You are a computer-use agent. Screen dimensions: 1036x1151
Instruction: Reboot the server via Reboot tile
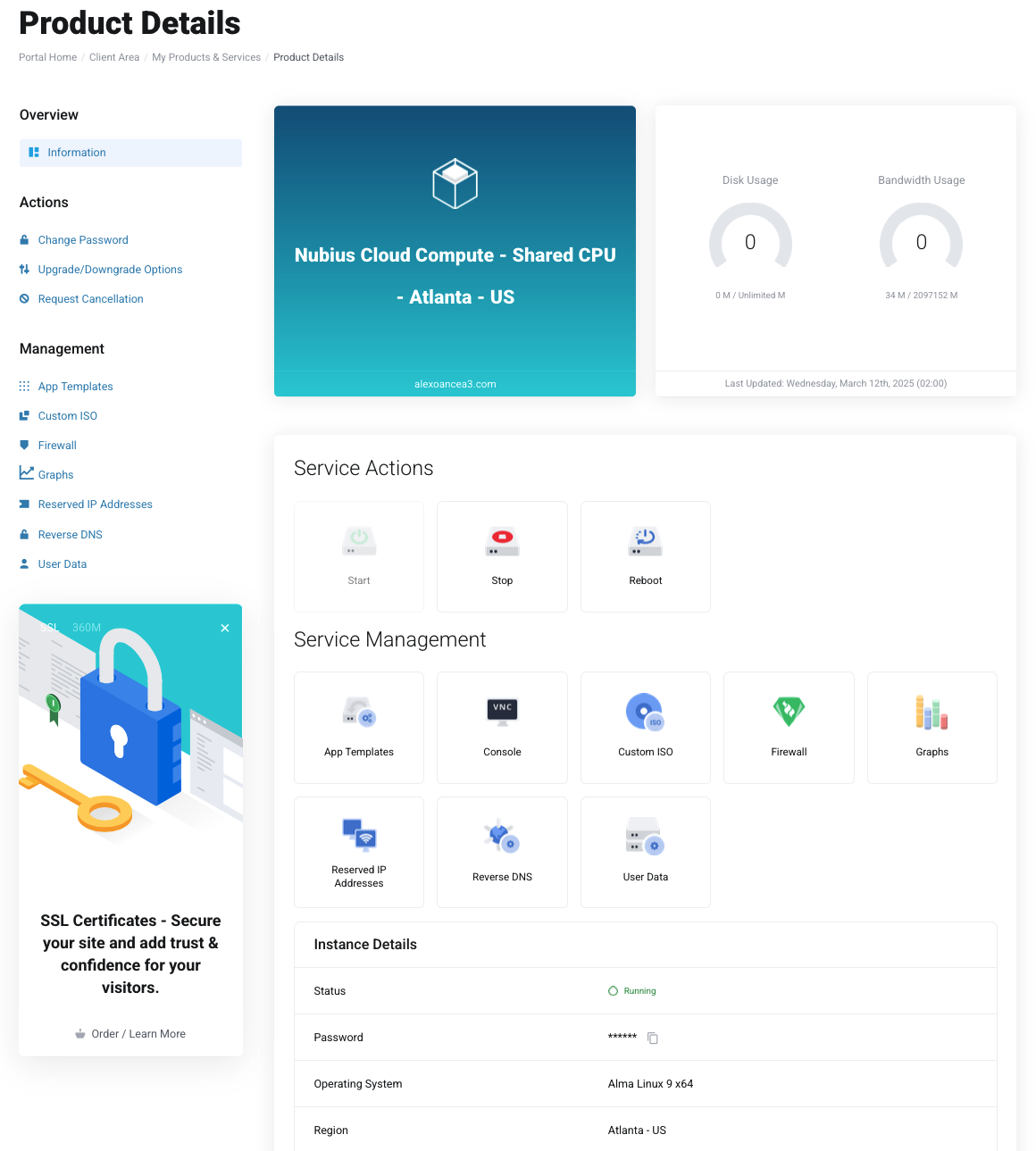coord(646,556)
